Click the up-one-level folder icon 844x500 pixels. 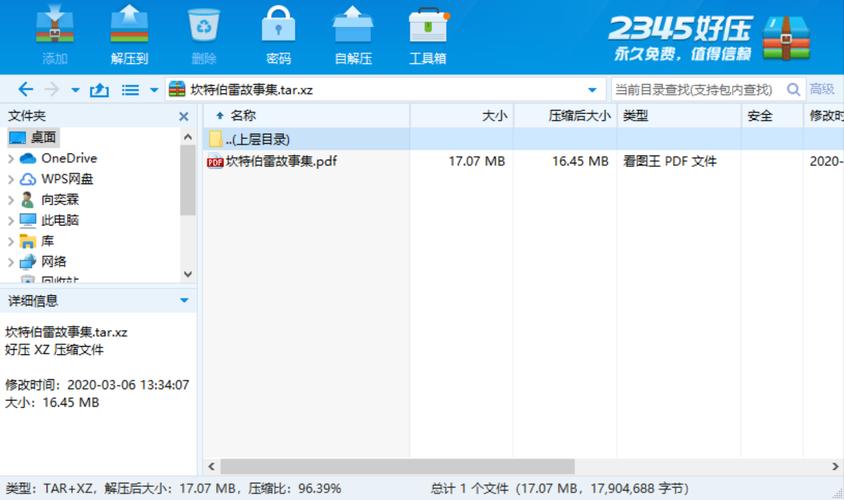99,89
